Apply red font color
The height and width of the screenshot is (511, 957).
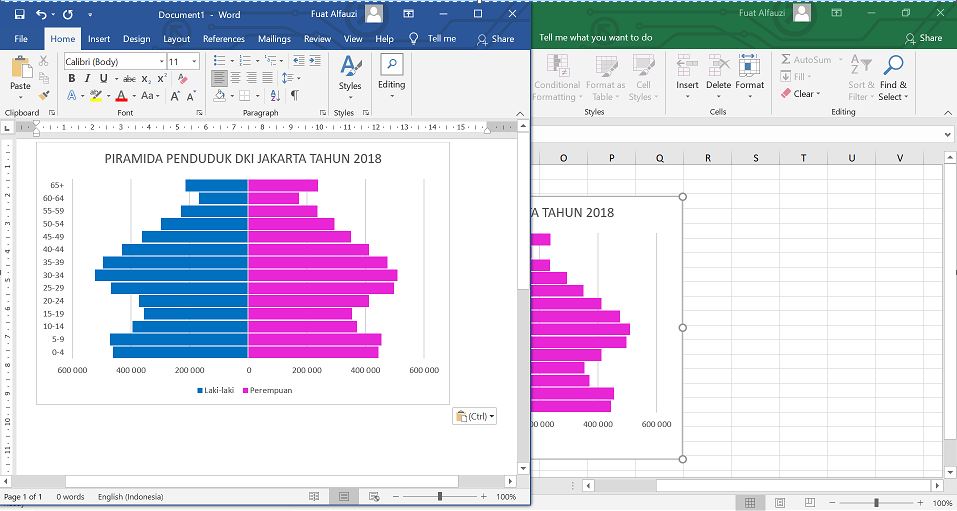121,96
